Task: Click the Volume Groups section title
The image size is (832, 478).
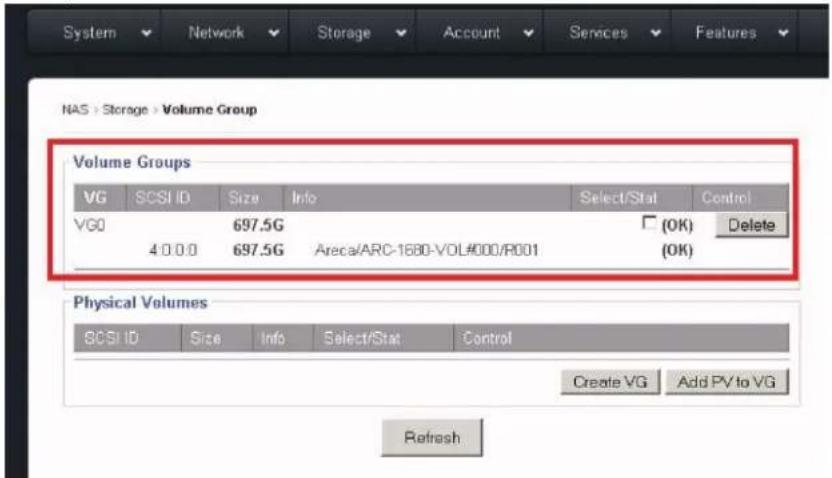Action: [132, 162]
